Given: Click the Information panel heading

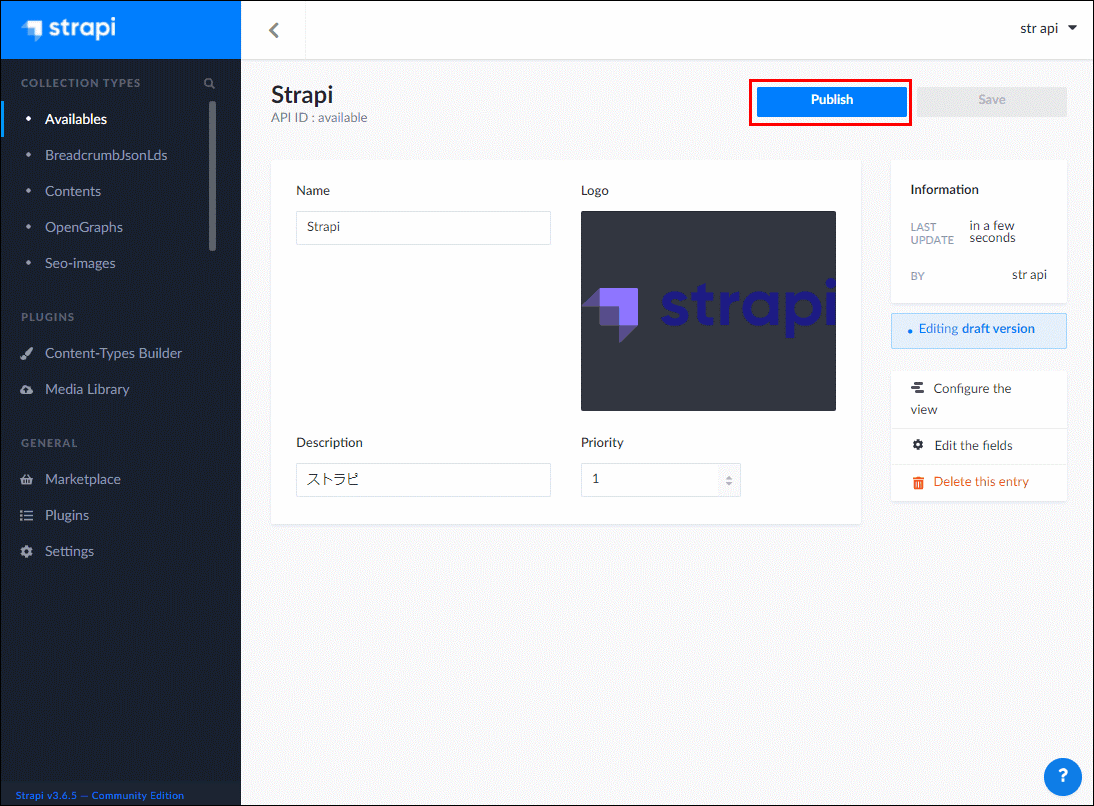Looking at the screenshot, I should (944, 190).
